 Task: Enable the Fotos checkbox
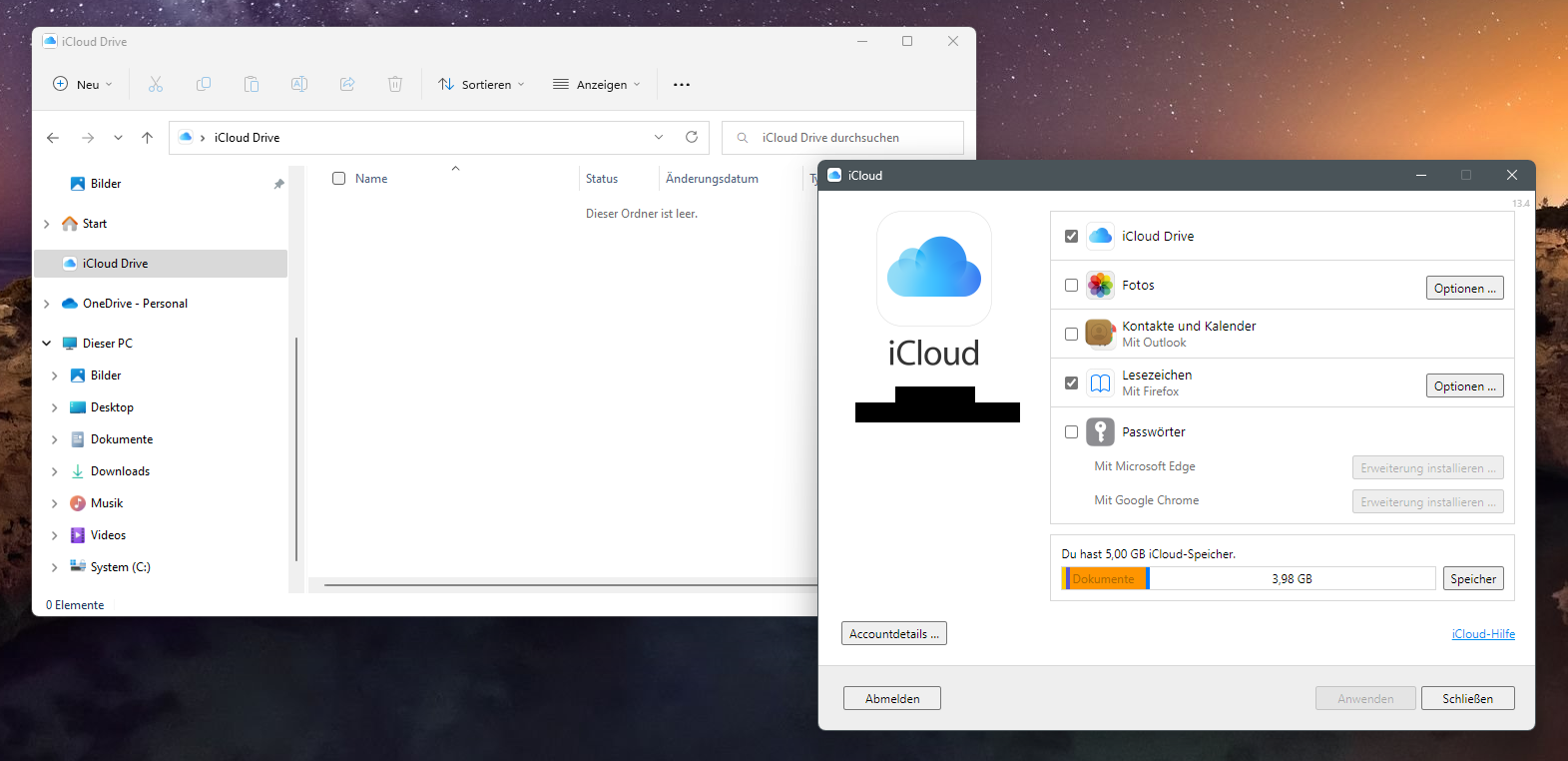point(1071,286)
